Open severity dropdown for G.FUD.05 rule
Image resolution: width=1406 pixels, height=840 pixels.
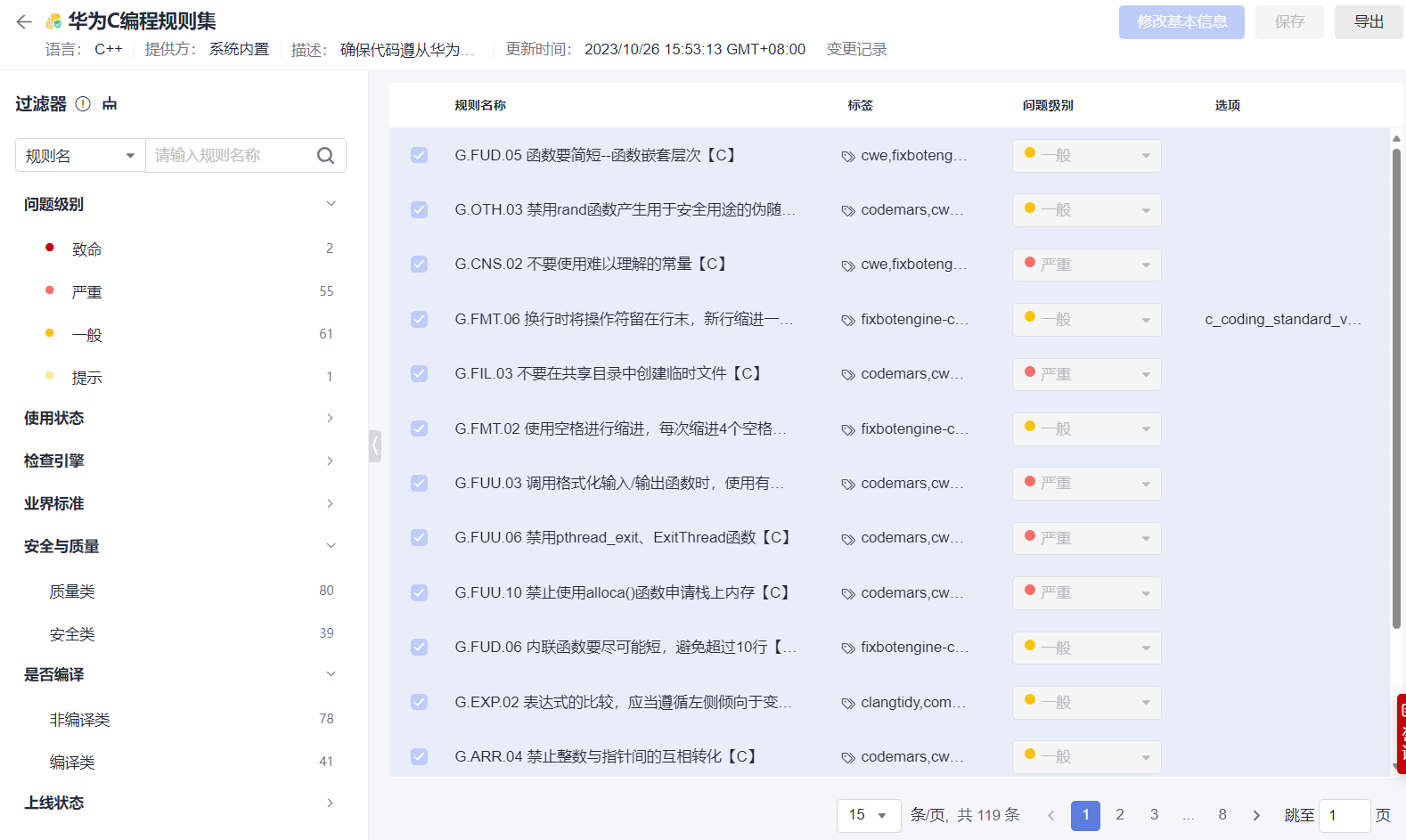1086,155
